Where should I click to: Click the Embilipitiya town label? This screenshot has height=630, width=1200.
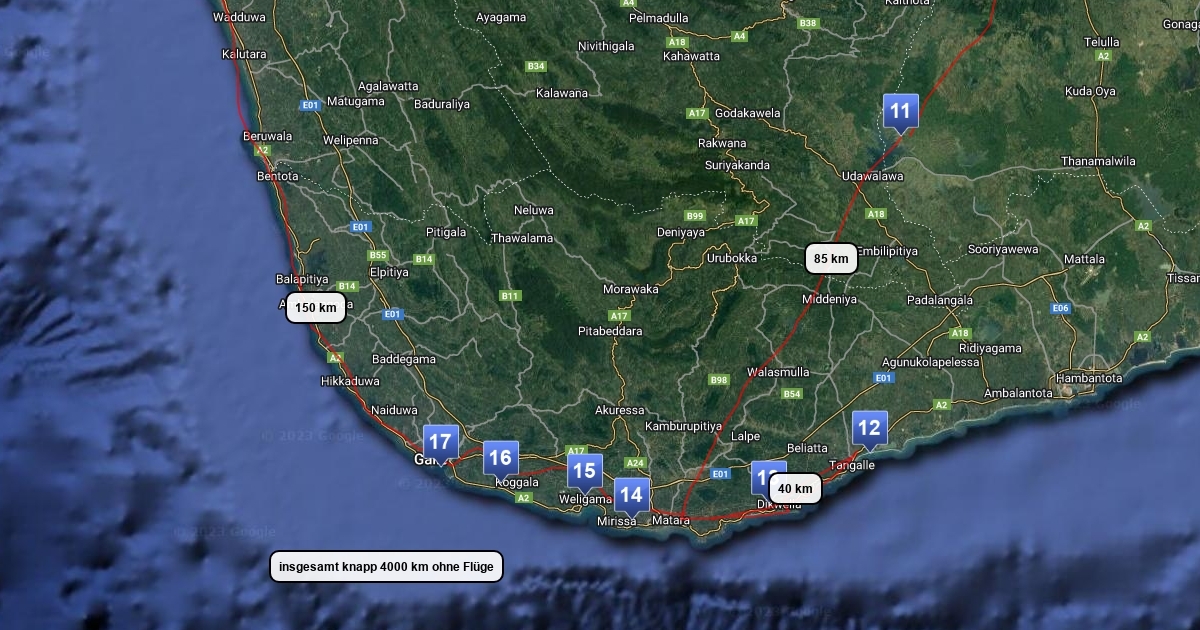pos(888,251)
